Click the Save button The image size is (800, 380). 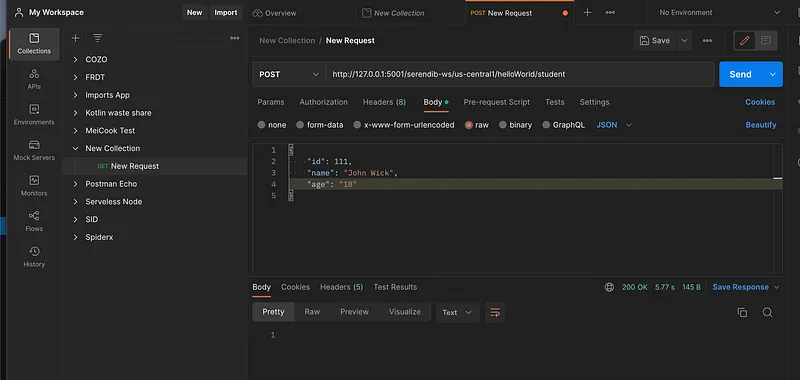655,41
